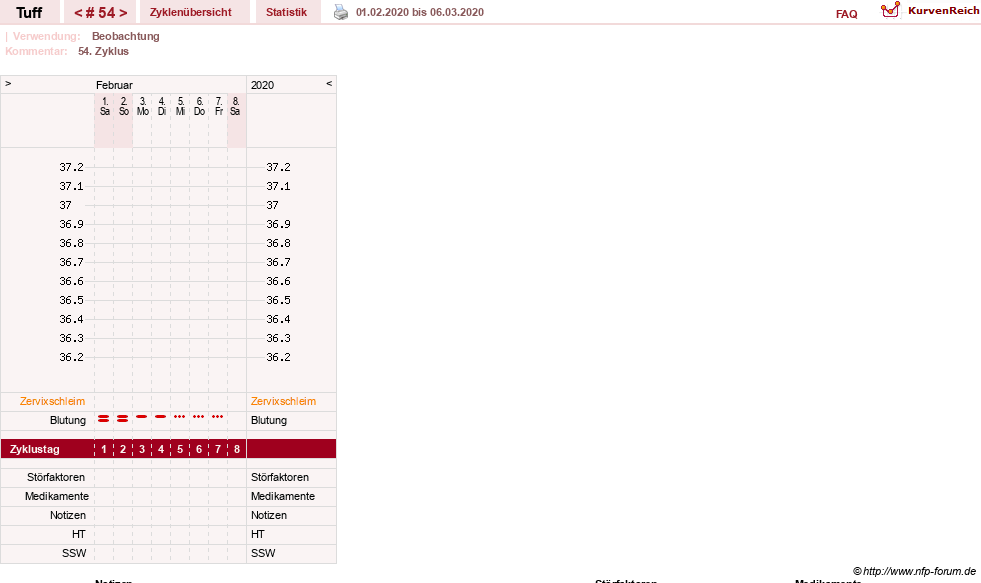
Task: Click the right Notizen row label
Action: coord(269,515)
